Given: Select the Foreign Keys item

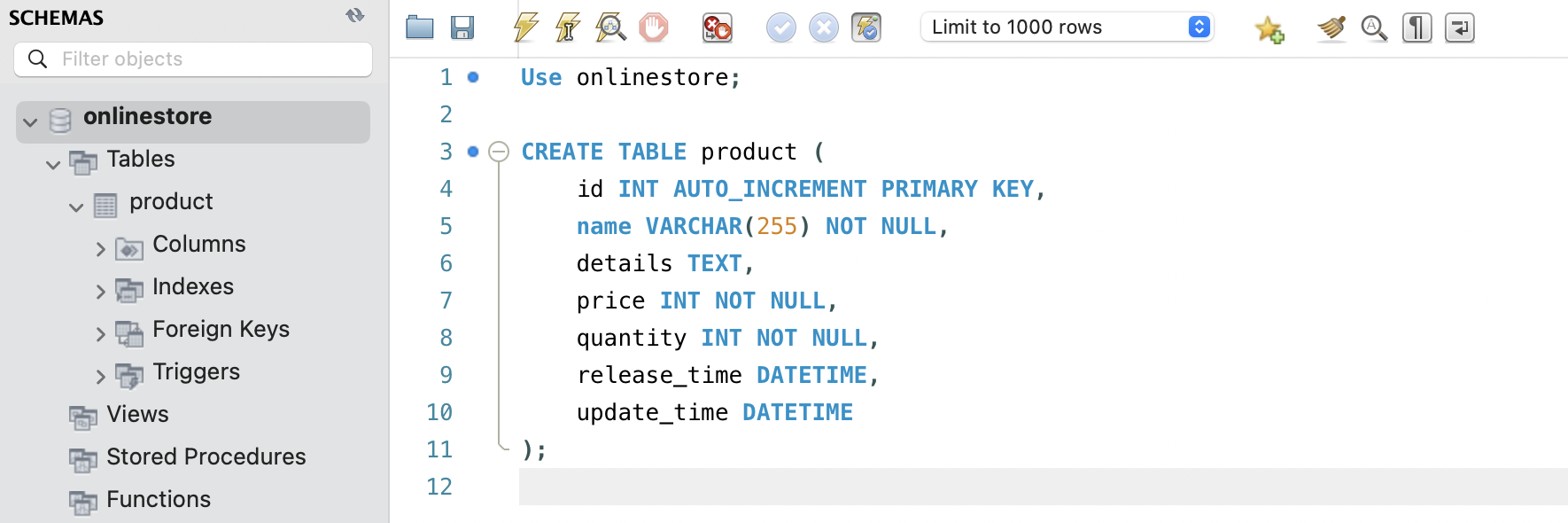Looking at the screenshot, I should (x=221, y=329).
